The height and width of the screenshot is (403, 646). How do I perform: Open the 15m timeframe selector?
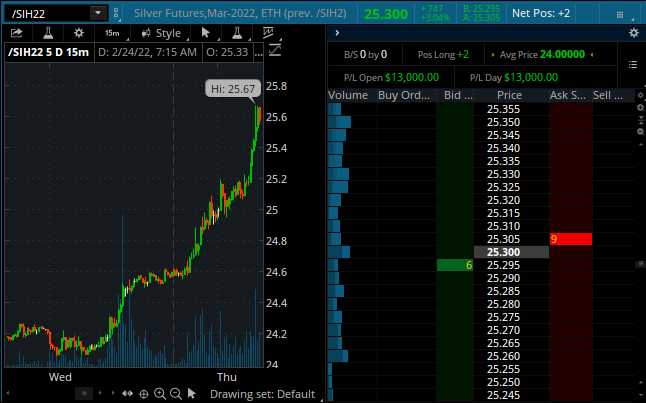click(x=112, y=33)
